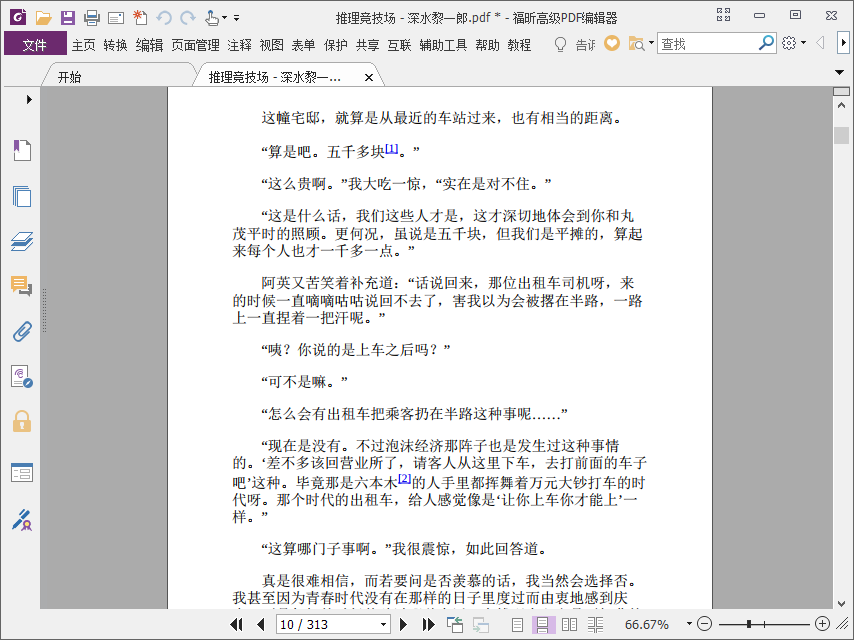Open folder search options dropdown
The width and height of the screenshot is (854, 640).
pos(651,43)
